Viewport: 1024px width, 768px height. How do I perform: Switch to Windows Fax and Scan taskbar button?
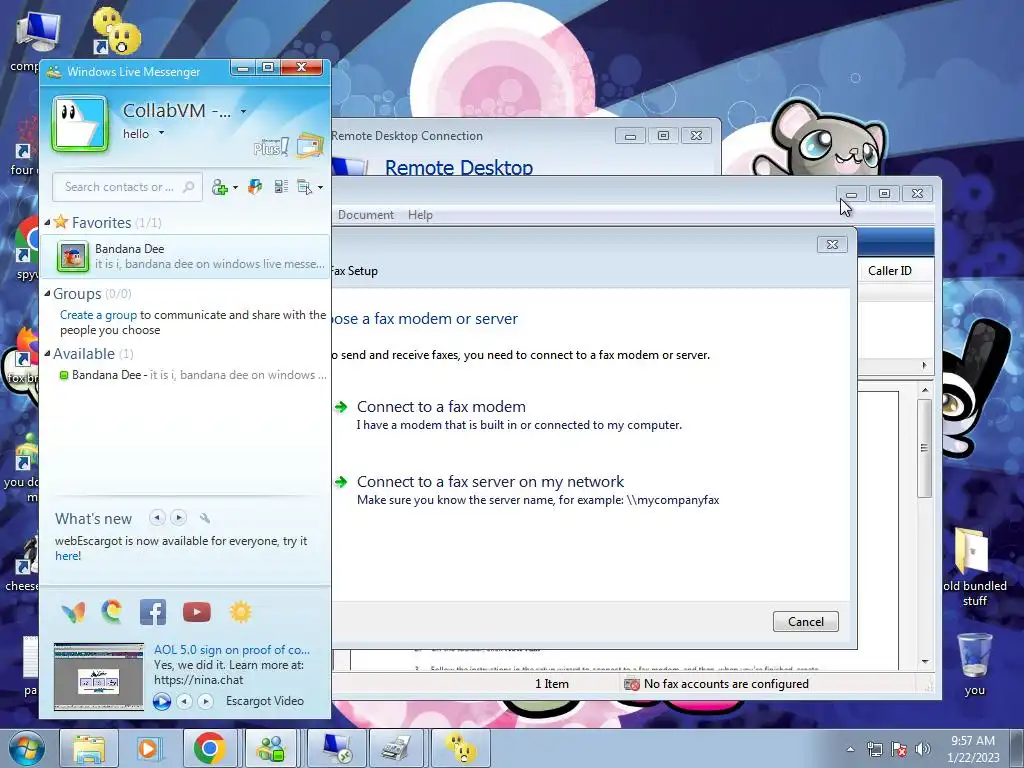pyautogui.click(x=396, y=748)
